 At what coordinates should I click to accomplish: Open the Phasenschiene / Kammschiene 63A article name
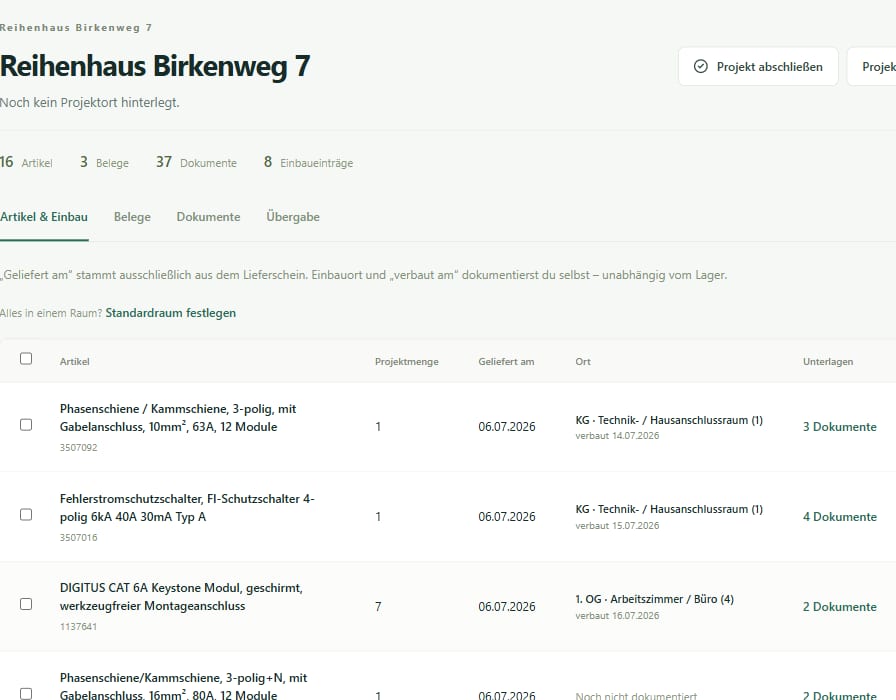[x=178, y=418]
